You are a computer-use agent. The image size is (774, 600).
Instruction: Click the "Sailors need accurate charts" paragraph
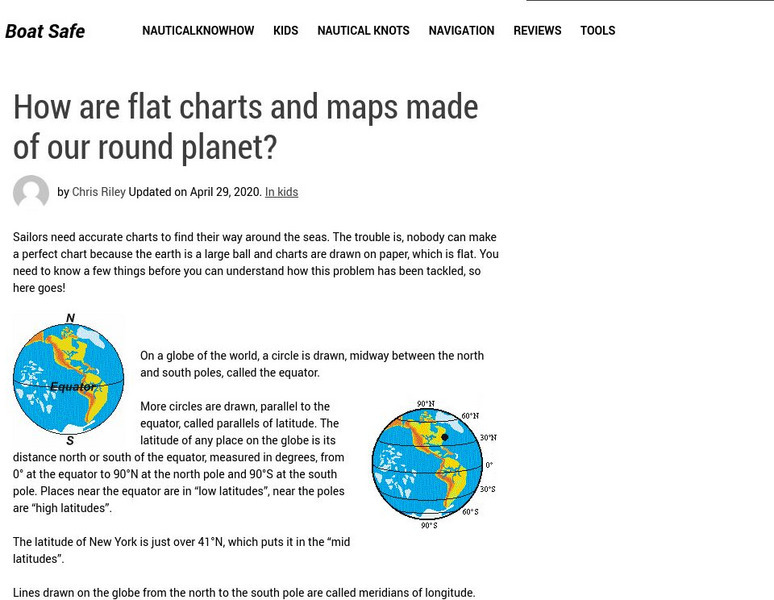256,262
